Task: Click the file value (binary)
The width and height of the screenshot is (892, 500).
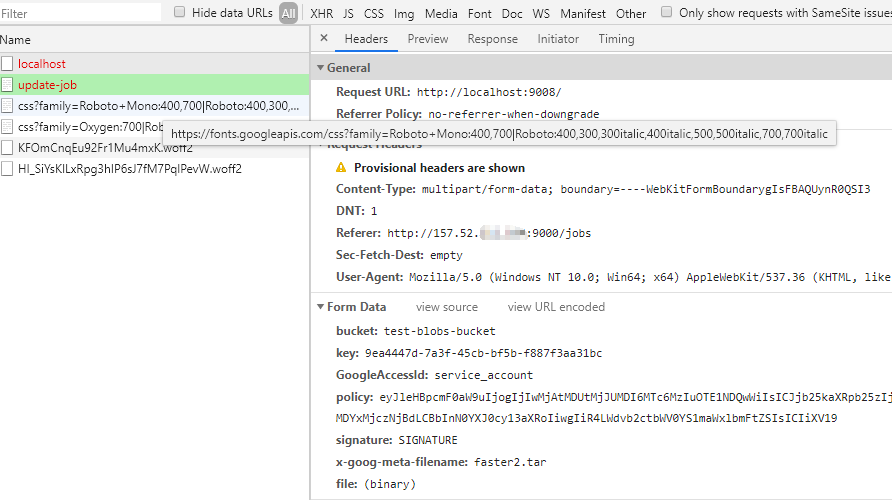Action: point(390,484)
